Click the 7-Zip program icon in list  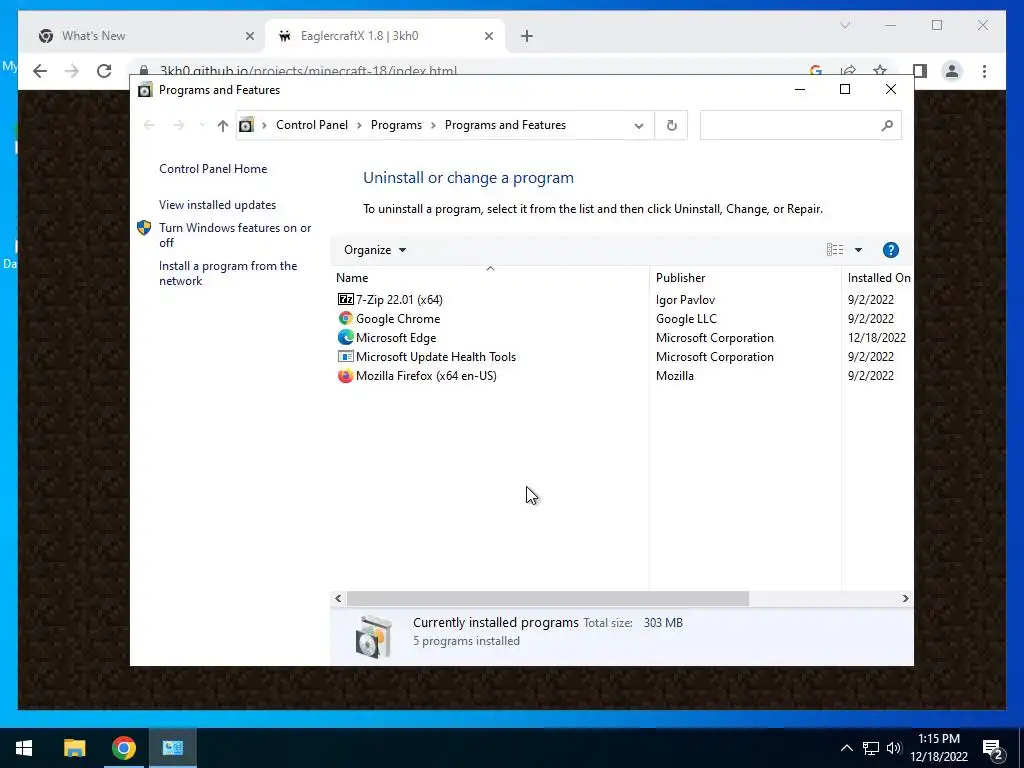pos(345,299)
